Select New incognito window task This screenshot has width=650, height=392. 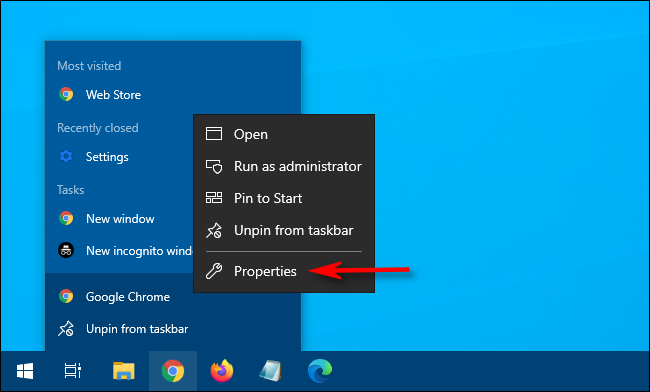[x=119, y=251]
